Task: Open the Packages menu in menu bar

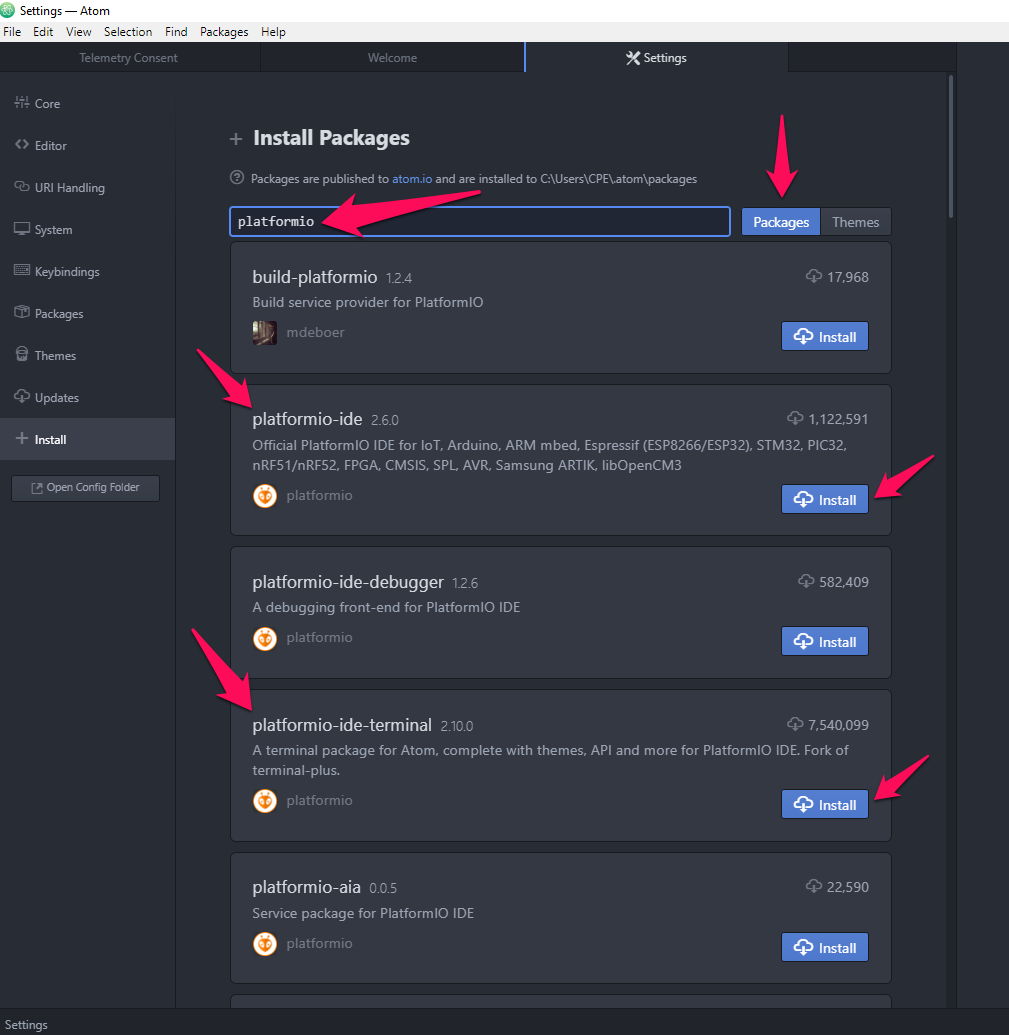Action: coord(224,32)
